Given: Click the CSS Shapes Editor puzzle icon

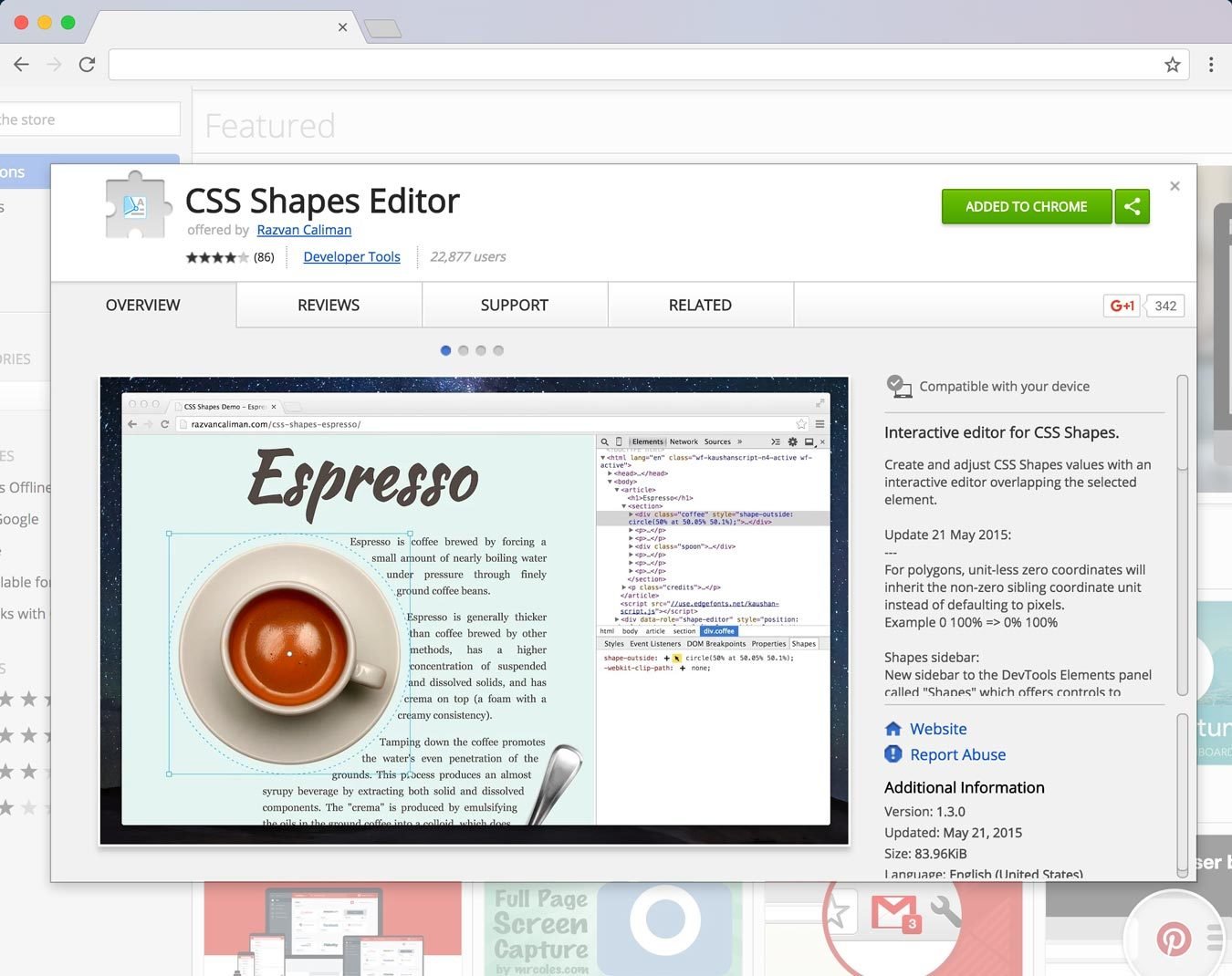Looking at the screenshot, I should pyautogui.click(x=138, y=205).
